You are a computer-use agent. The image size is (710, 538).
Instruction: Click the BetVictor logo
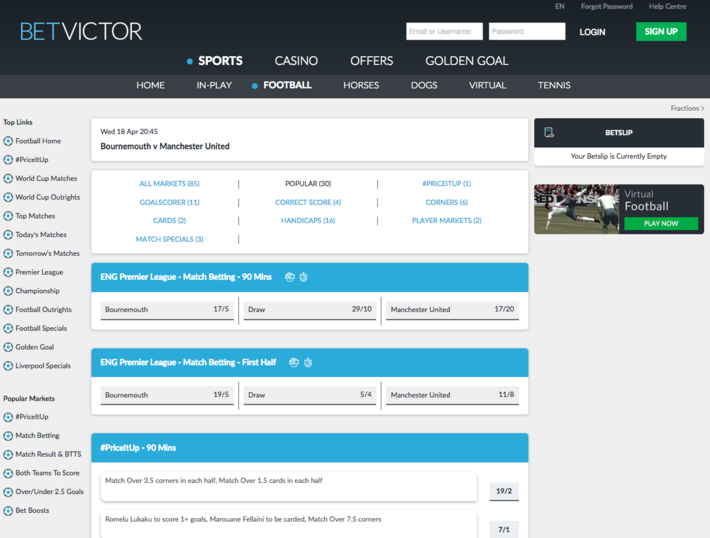click(x=81, y=31)
